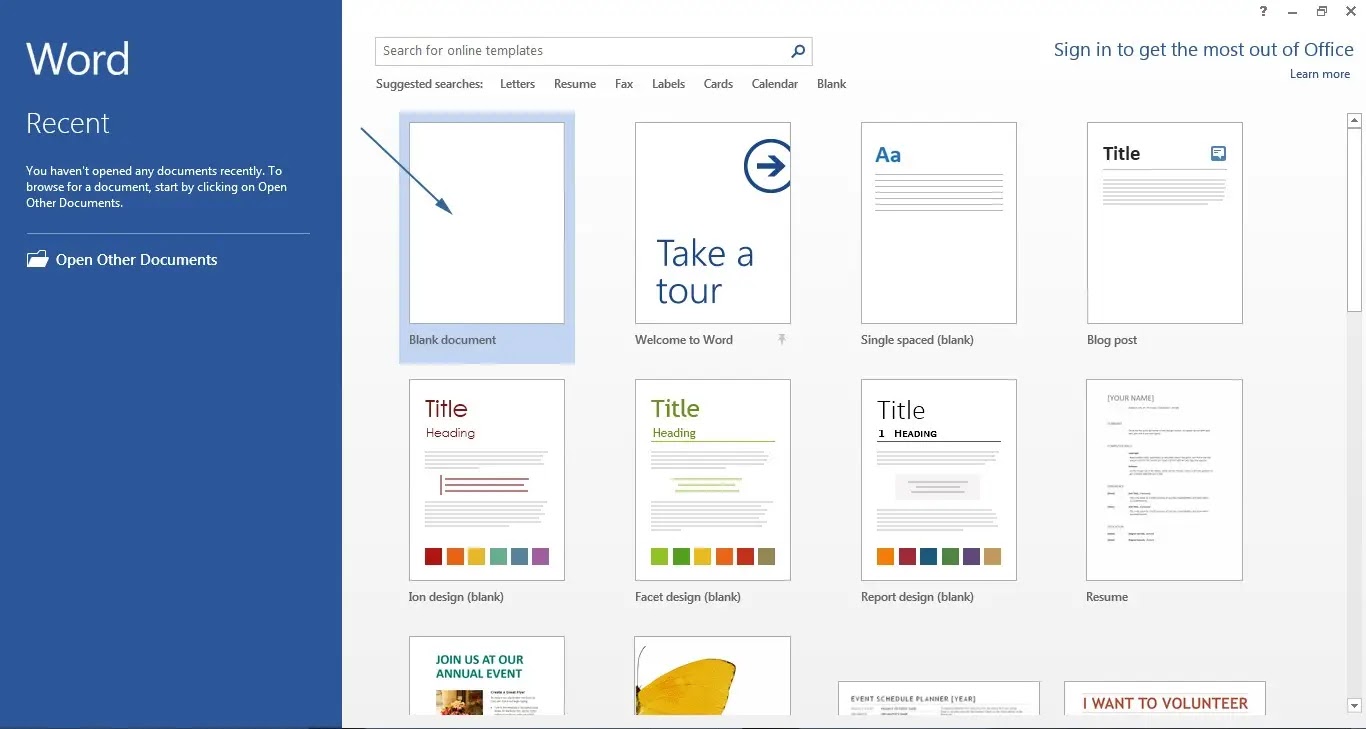Viewport: 1366px width, 729px height.
Task: Click the Recent heading
Action: coord(68,123)
